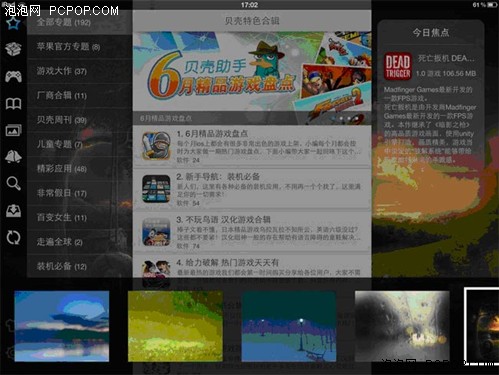
Task: Open the book icon in sidebar
Action: pyautogui.click(x=13, y=104)
